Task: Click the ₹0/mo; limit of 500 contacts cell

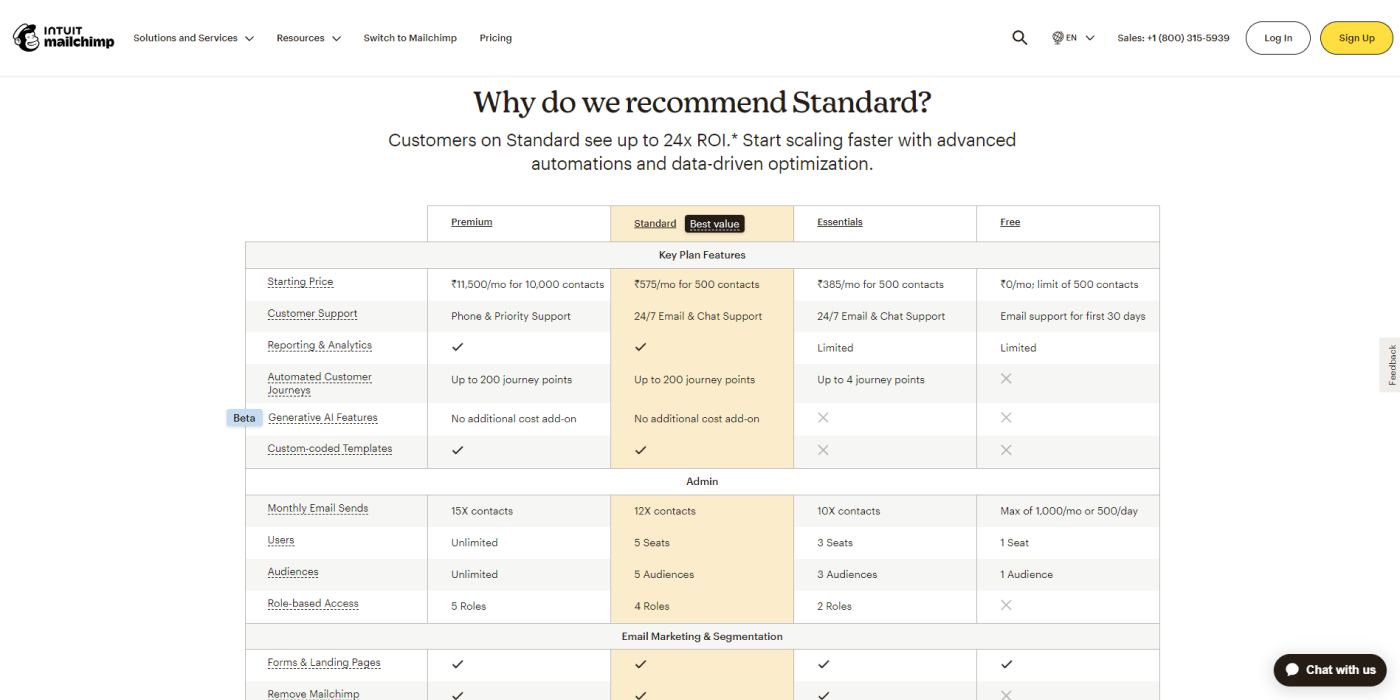Action: point(1069,285)
